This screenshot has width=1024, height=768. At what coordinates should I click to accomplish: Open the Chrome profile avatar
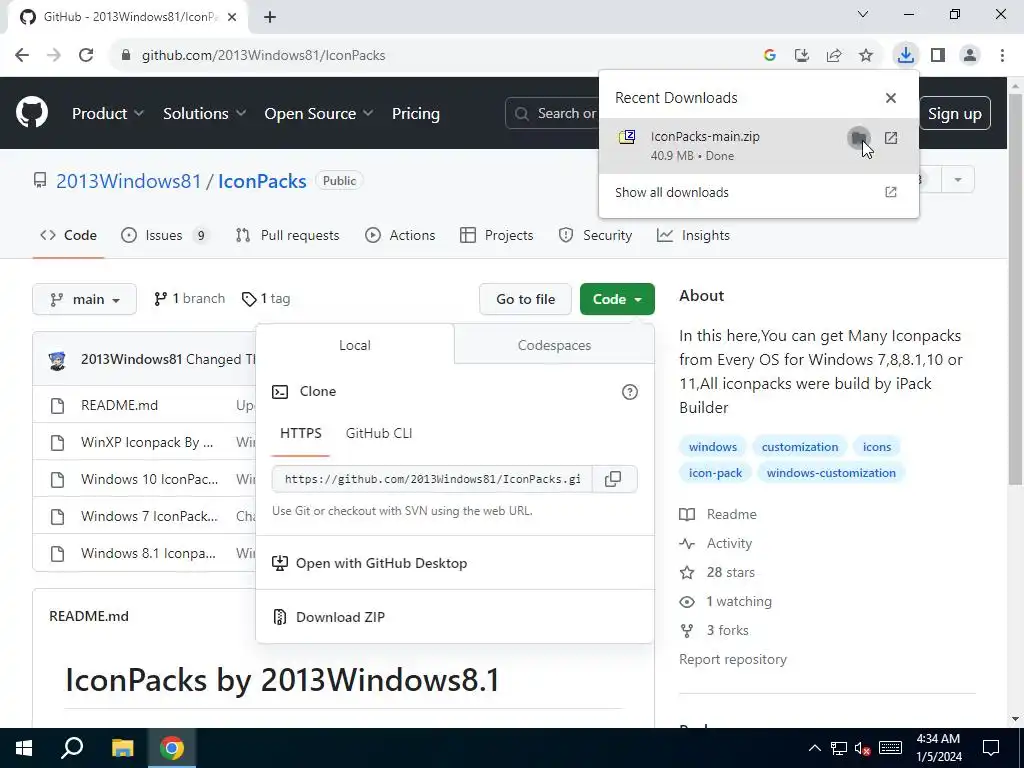pyautogui.click(x=970, y=56)
